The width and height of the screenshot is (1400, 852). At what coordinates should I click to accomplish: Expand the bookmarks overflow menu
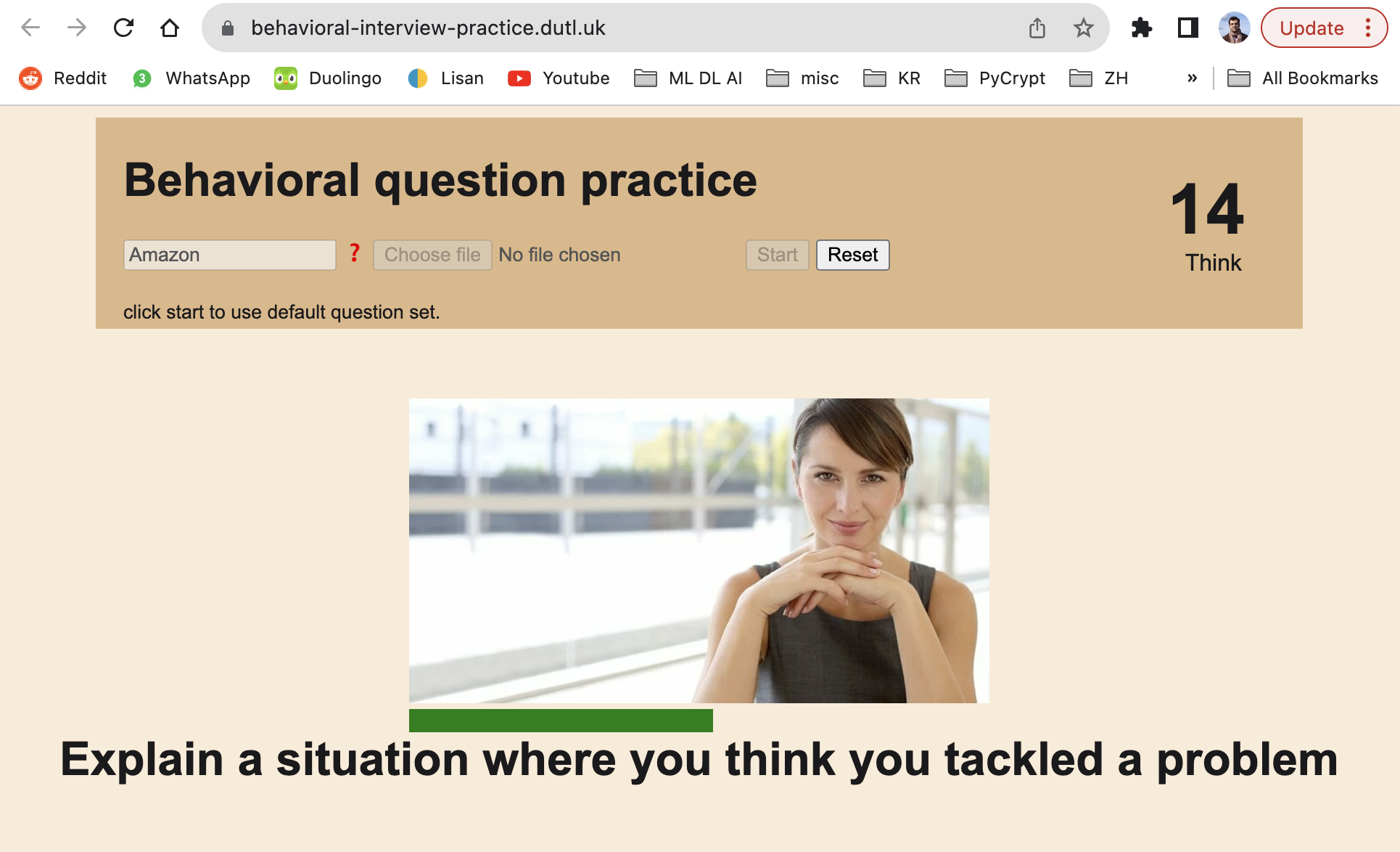click(1192, 78)
